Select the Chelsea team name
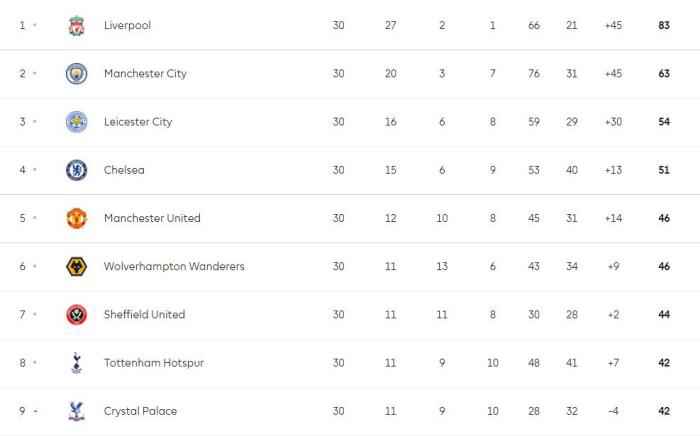 click(124, 170)
